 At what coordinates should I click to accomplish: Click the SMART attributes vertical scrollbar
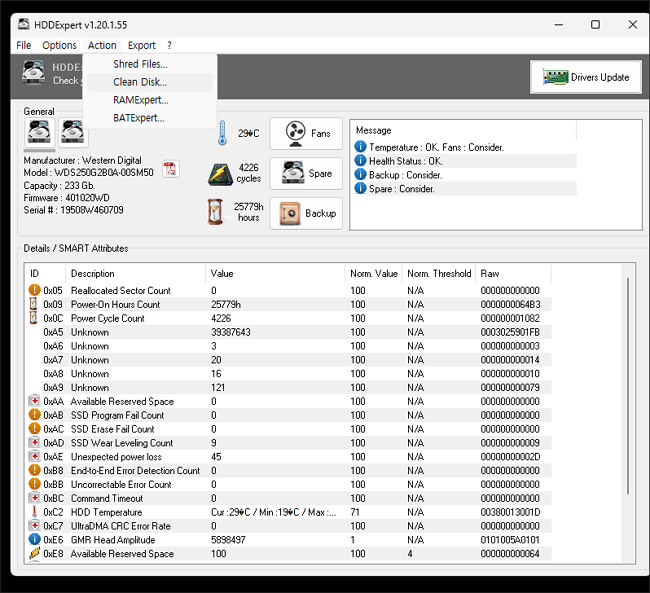coord(628,386)
